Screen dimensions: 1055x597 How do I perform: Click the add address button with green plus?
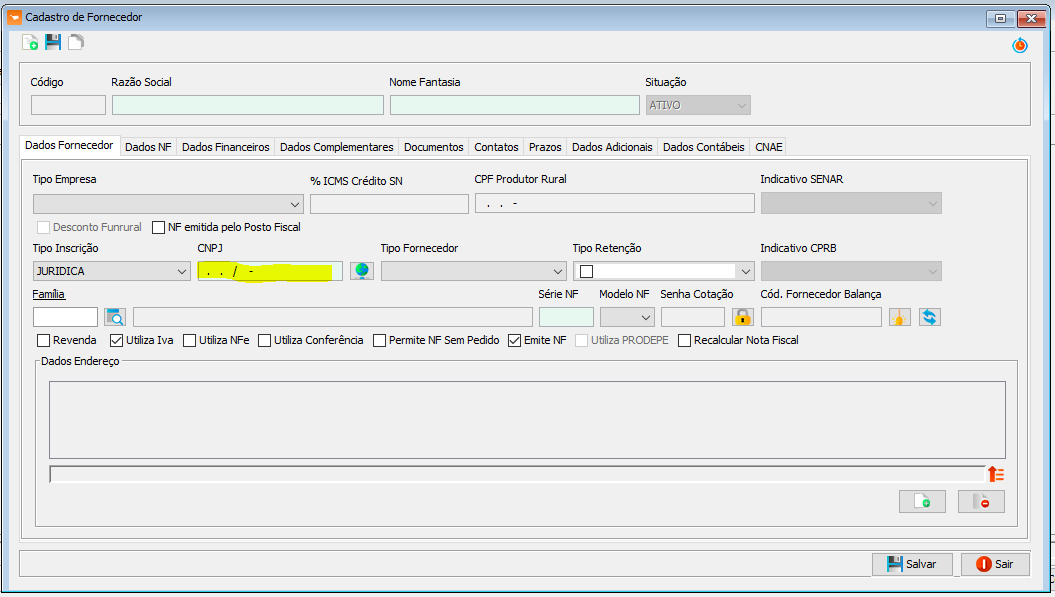tap(921, 502)
